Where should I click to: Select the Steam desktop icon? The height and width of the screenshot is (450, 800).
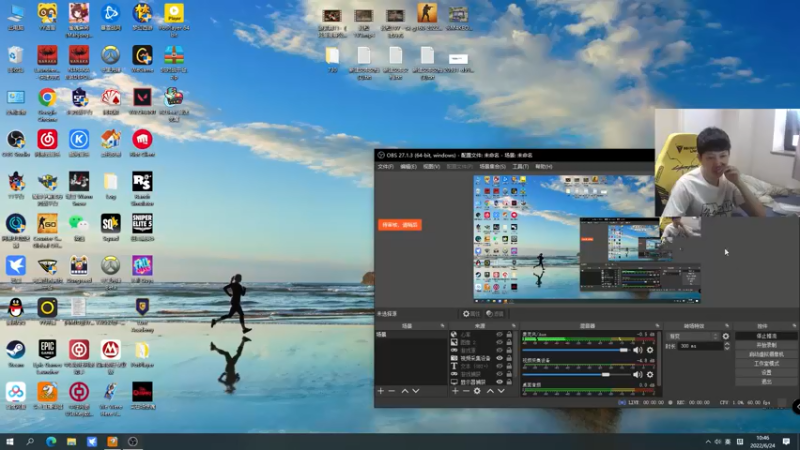[16, 354]
